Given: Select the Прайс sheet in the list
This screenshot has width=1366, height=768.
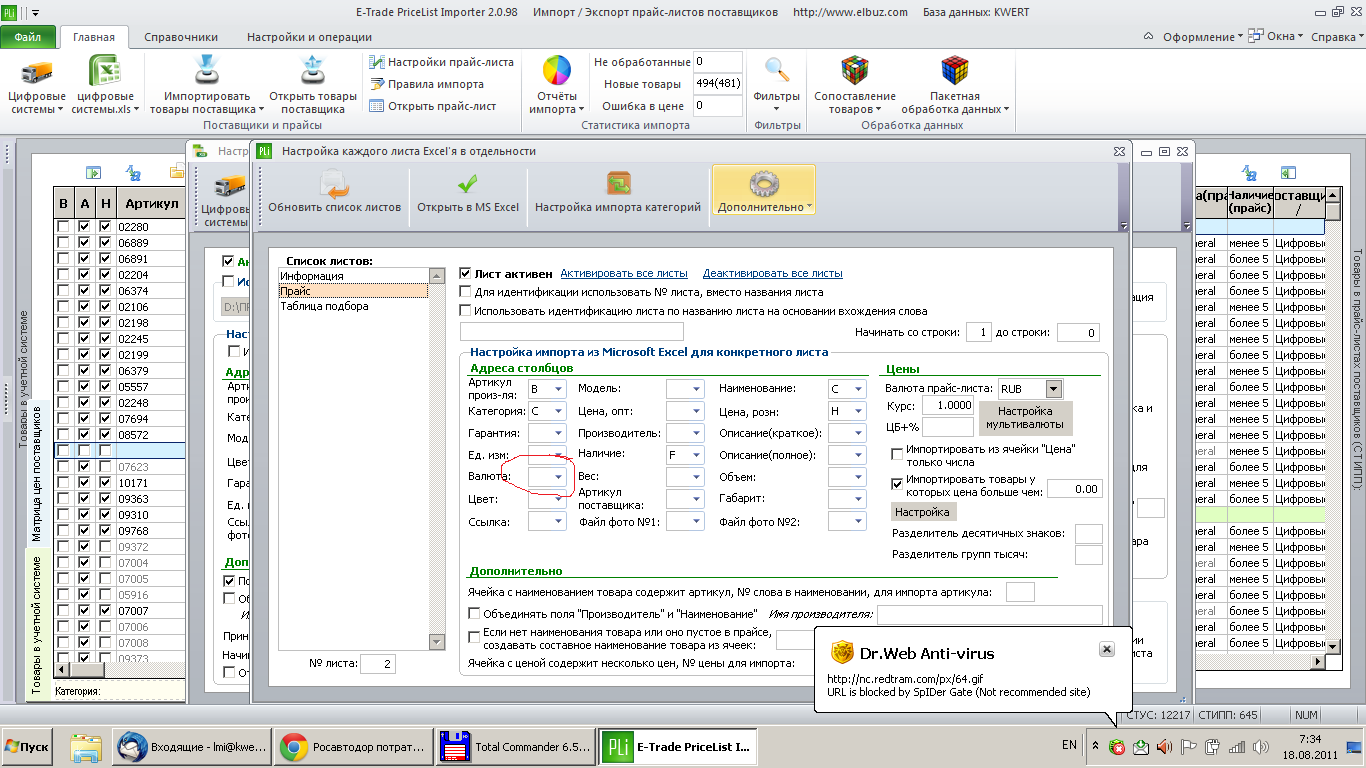Looking at the screenshot, I should 353,291.
